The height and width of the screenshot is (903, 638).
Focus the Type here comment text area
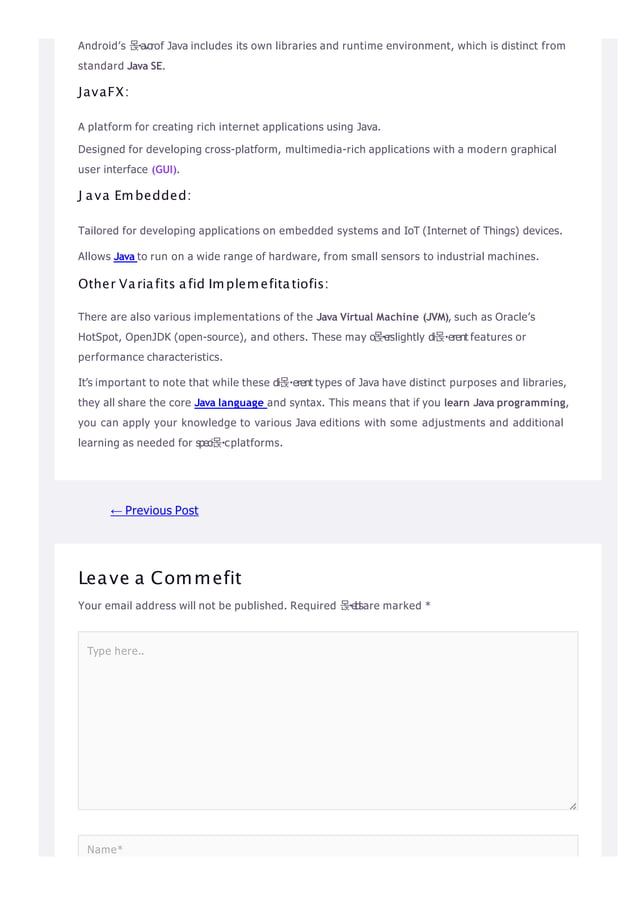coord(328,720)
